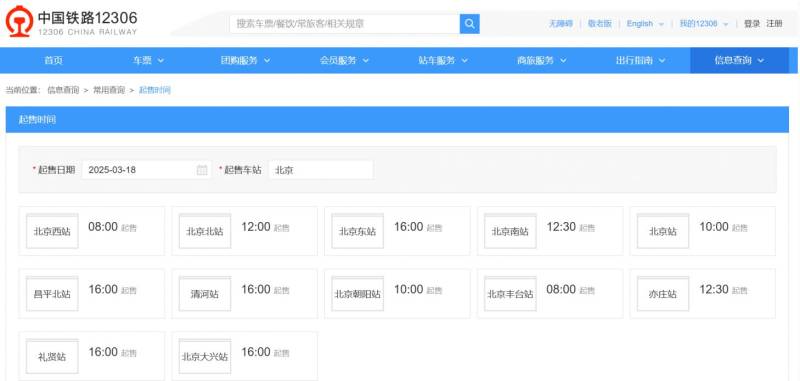The image size is (800, 381).
Task: Open the 无障碍 accessibility link
Action: (x=560, y=23)
